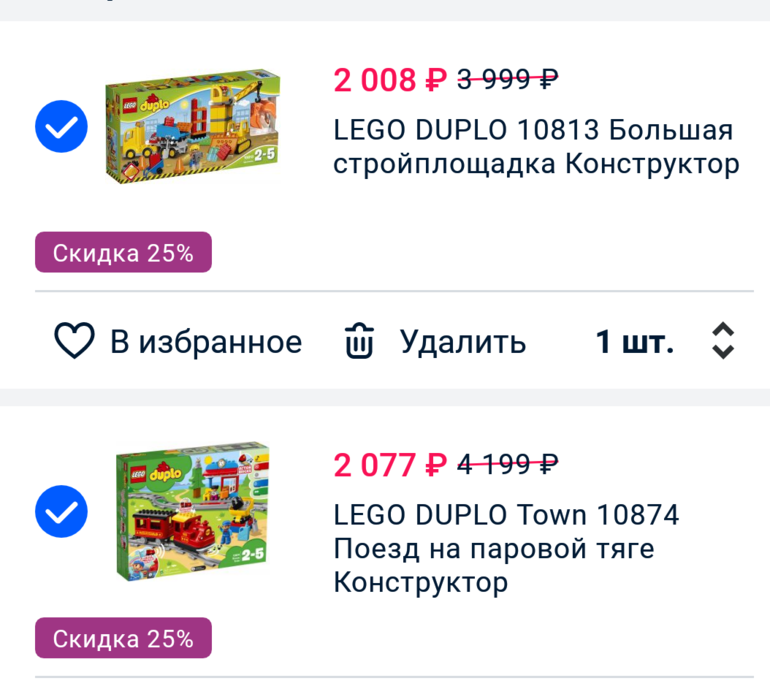Viewport: 770px width, 689px height.
Task: Tap the 'В избранное' label
Action: (x=205, y=342)
